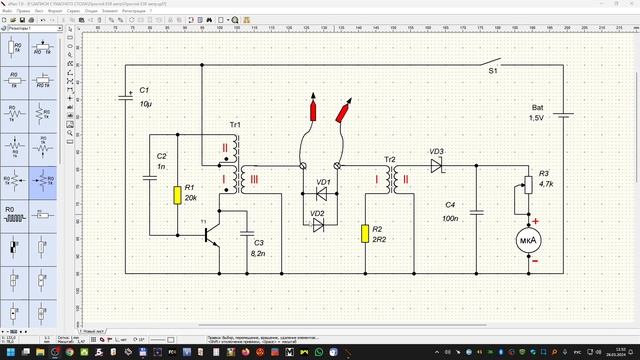640x360 pixels.
Task: Create a new document with the toolbar icon
Action: (4, 20)
